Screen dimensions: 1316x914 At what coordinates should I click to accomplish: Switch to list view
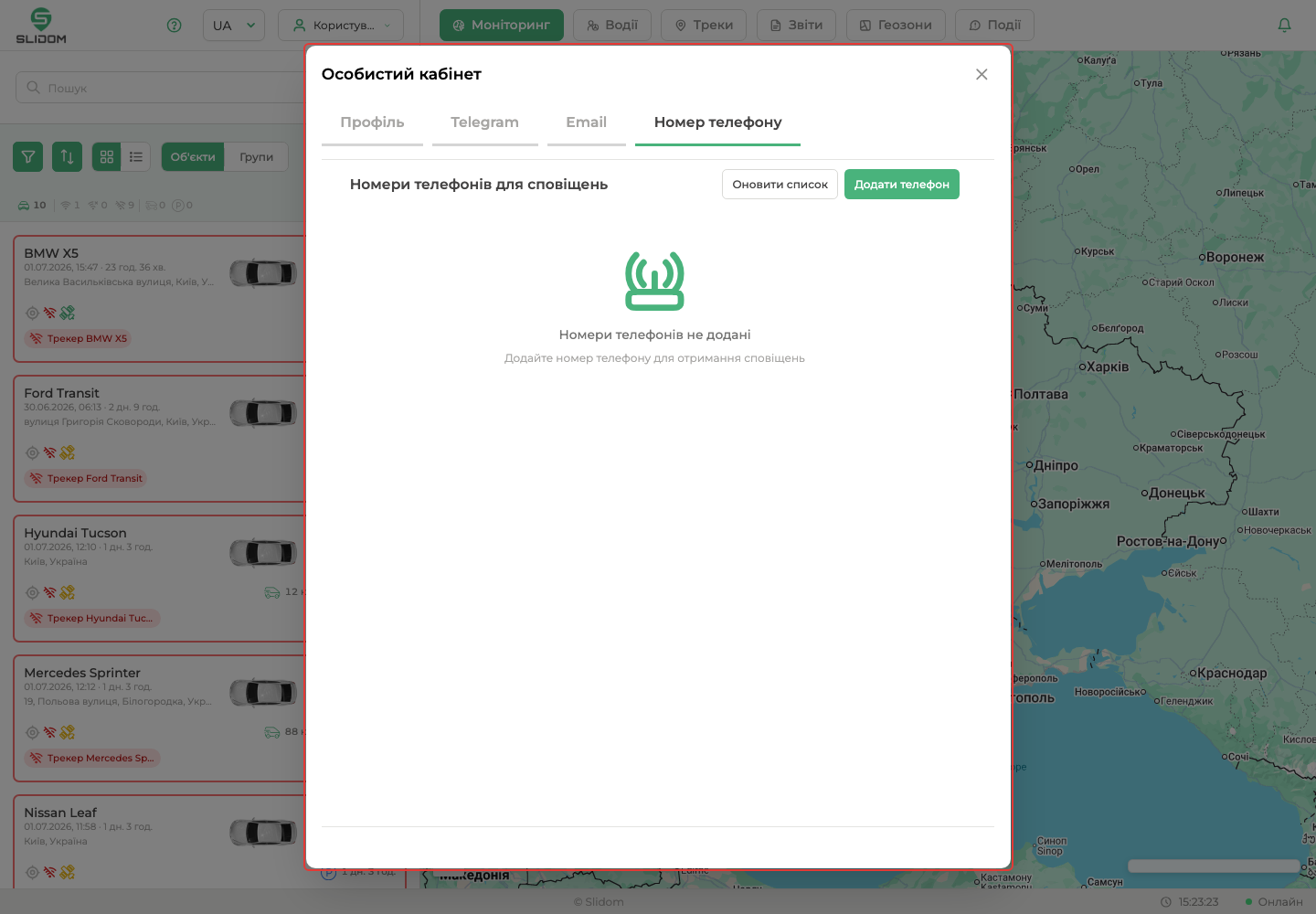click(x=136, y=157)
